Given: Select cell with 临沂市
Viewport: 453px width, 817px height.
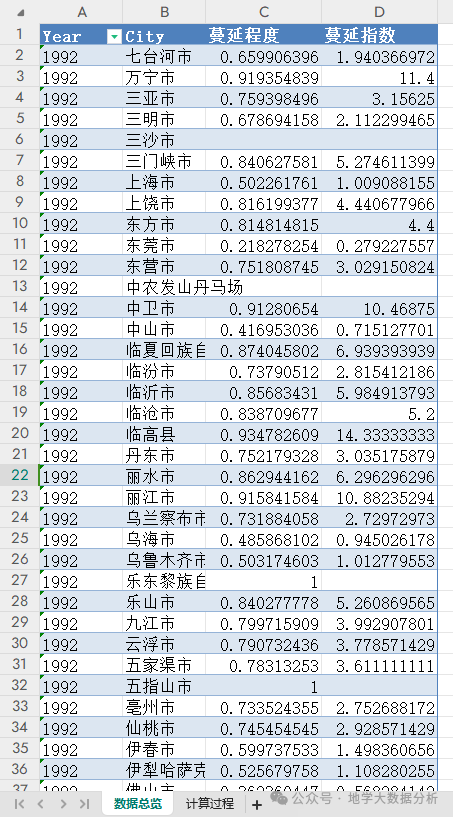Looking at the screenshot, I should coord(164,393).
